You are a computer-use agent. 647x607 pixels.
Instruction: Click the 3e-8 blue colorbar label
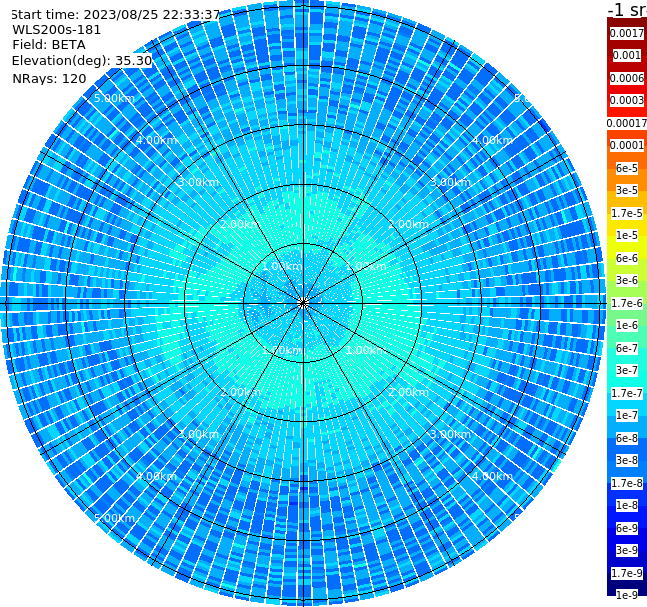click(627, 460)
